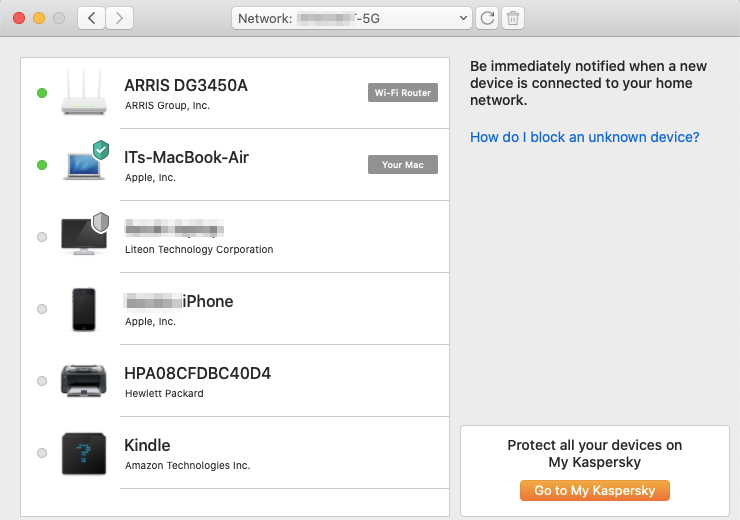Click the 'Hewlett Packard' vendor text
This screenshot has width=740, height=520.
coord(164,394)
